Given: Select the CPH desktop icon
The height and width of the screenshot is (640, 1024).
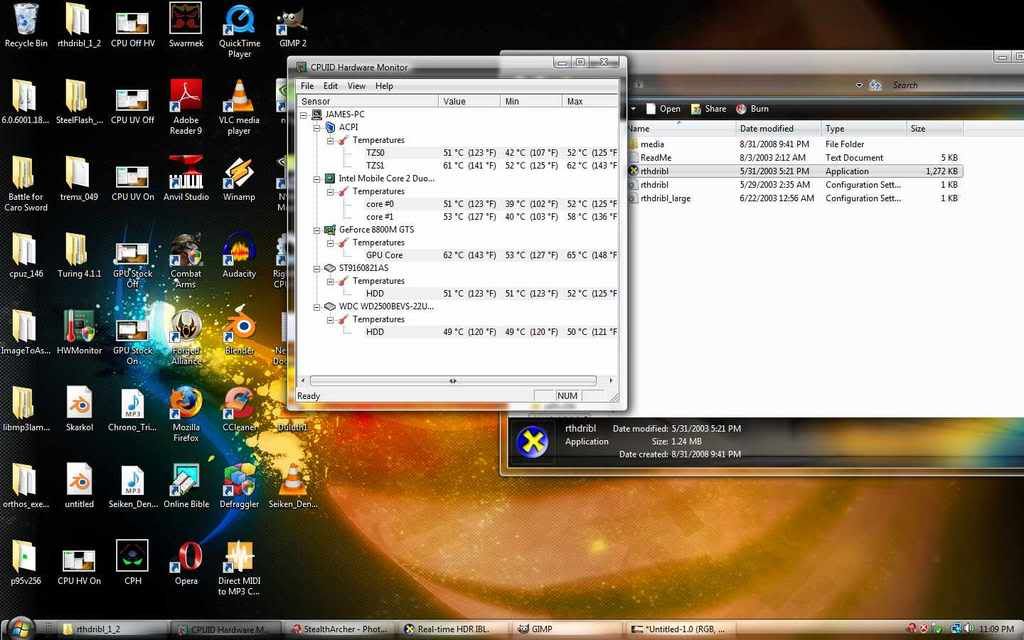Looking at the screenshot, I should coord(133,562).
